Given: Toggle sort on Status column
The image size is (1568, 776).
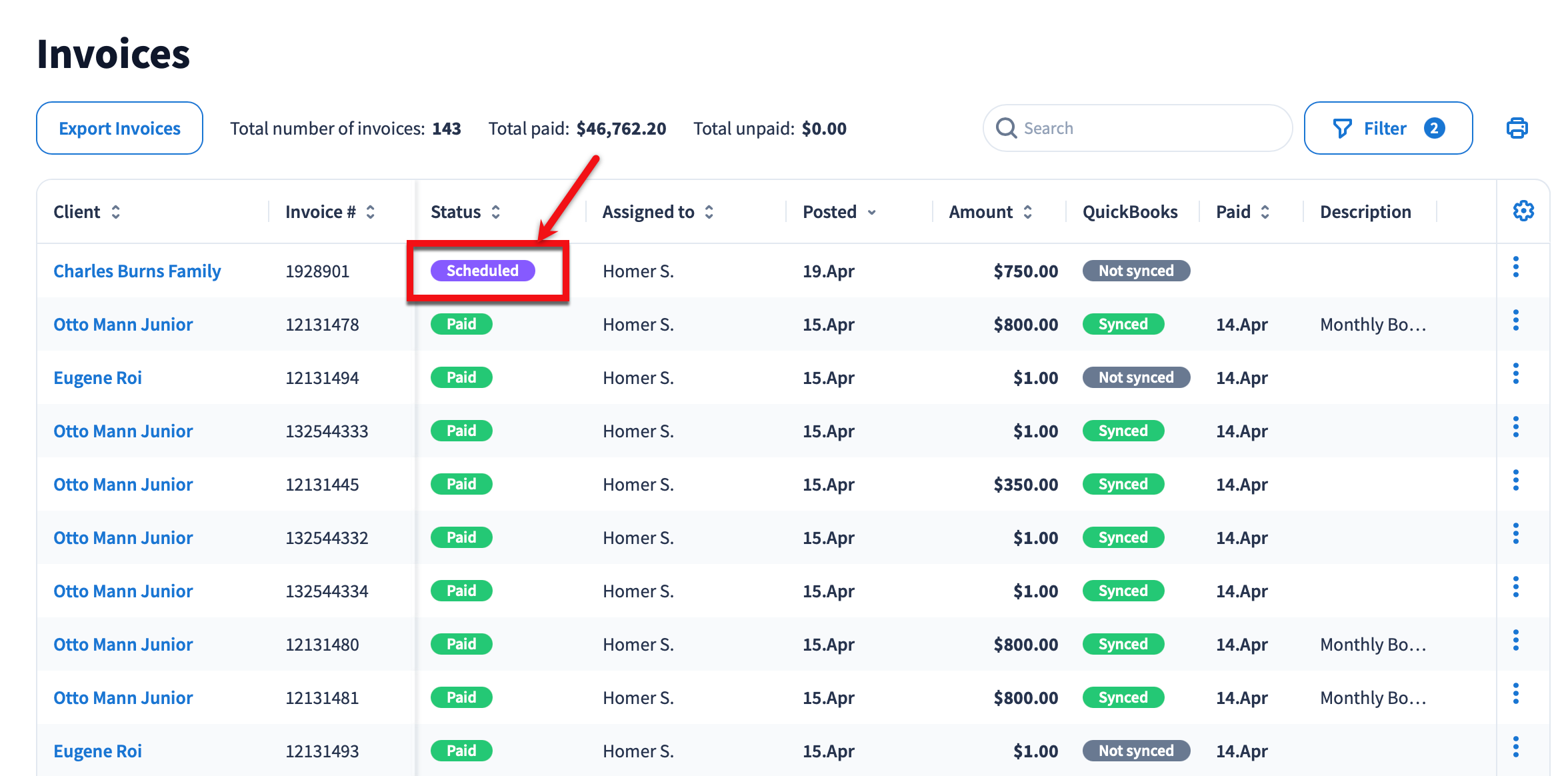Looking at the screenshot, I should tap(496, 212).
